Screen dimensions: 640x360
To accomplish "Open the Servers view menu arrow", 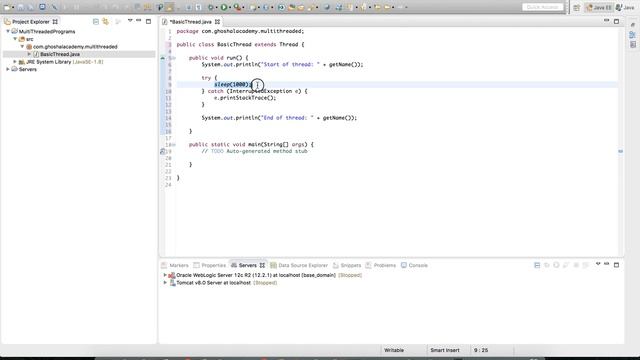I will tap(598, 264).
